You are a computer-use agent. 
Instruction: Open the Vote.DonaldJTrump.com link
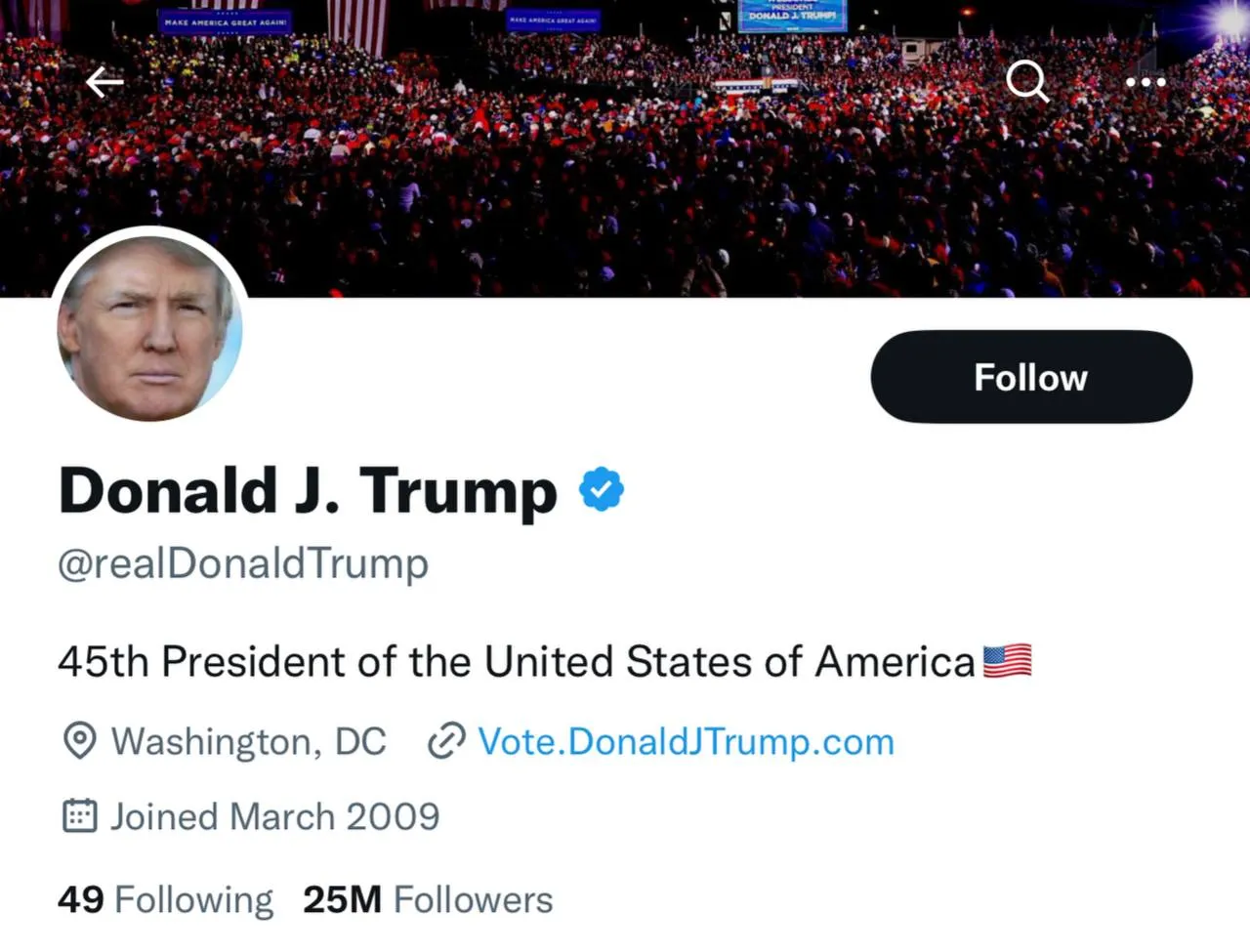[686, 741]
